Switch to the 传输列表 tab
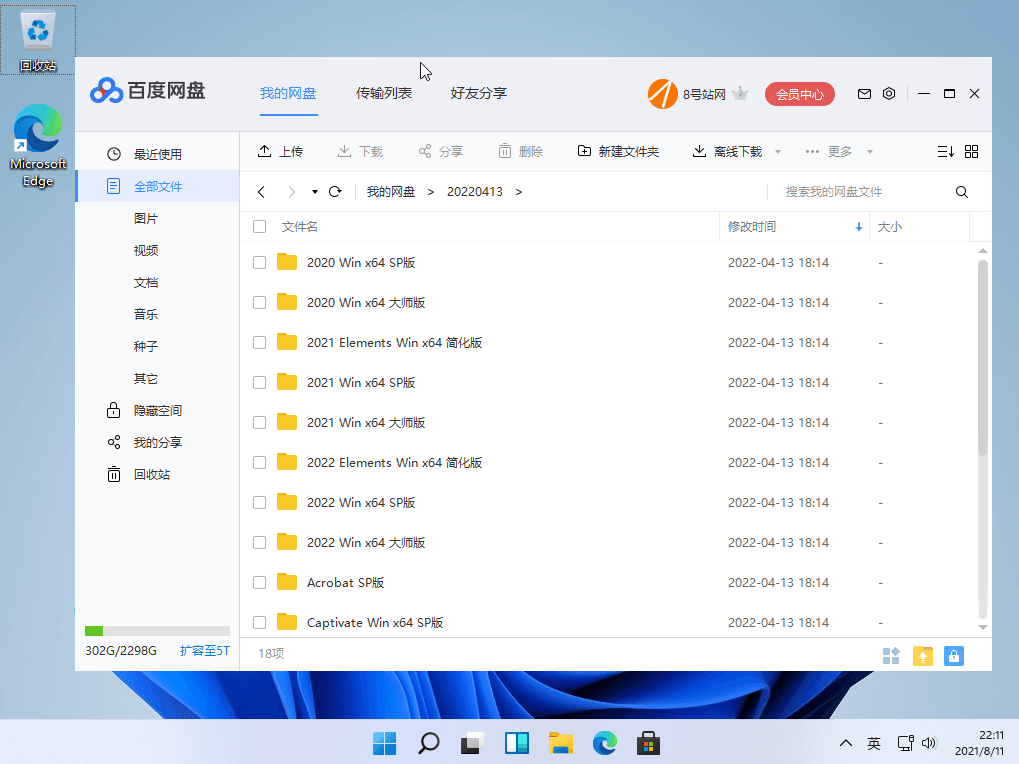 (384, 94)
